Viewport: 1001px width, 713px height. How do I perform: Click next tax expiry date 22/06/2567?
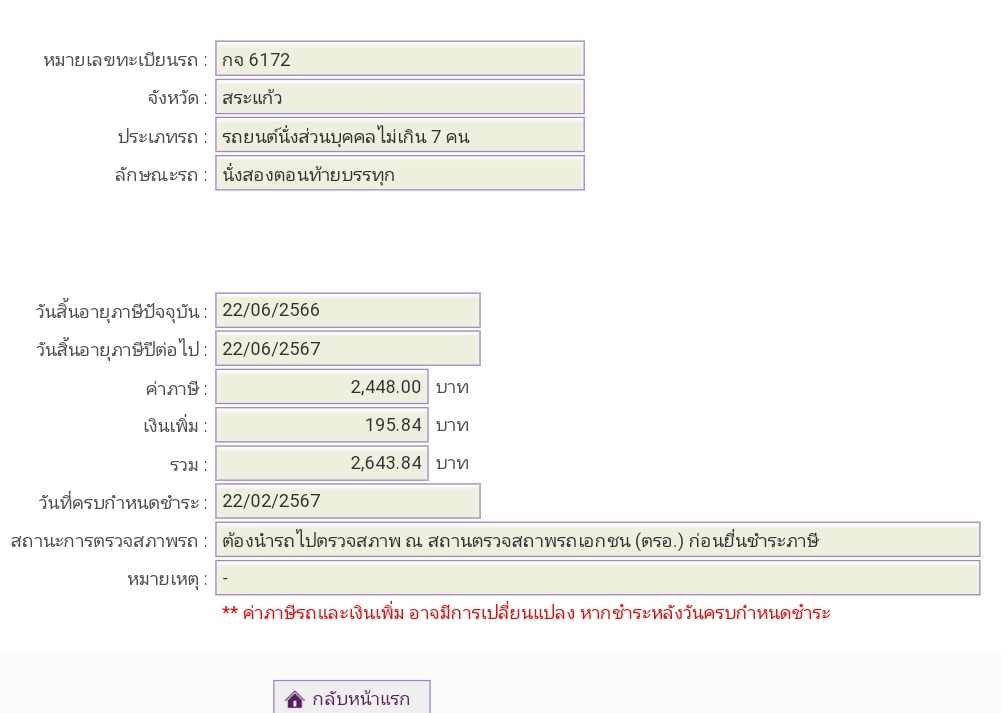point(348,349)
